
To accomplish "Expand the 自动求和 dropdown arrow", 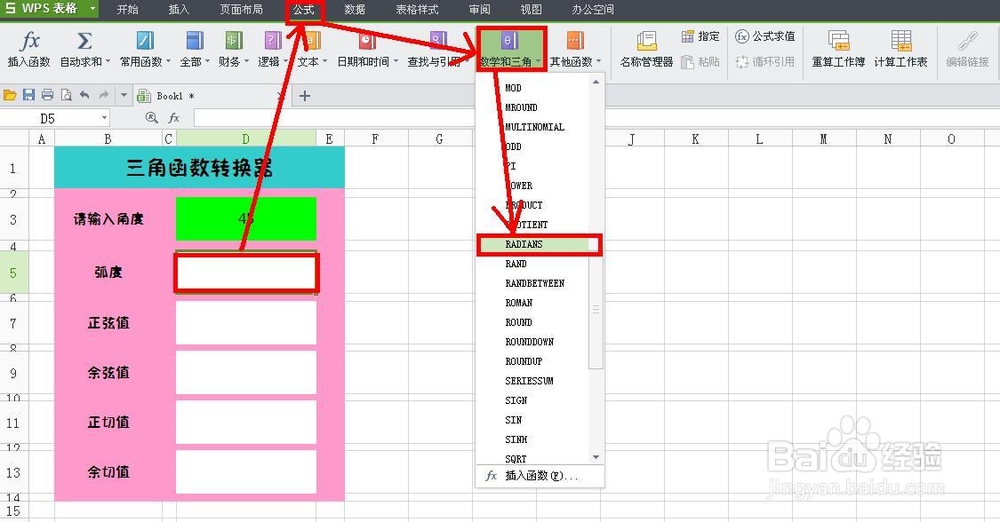I will click(108, 62).
